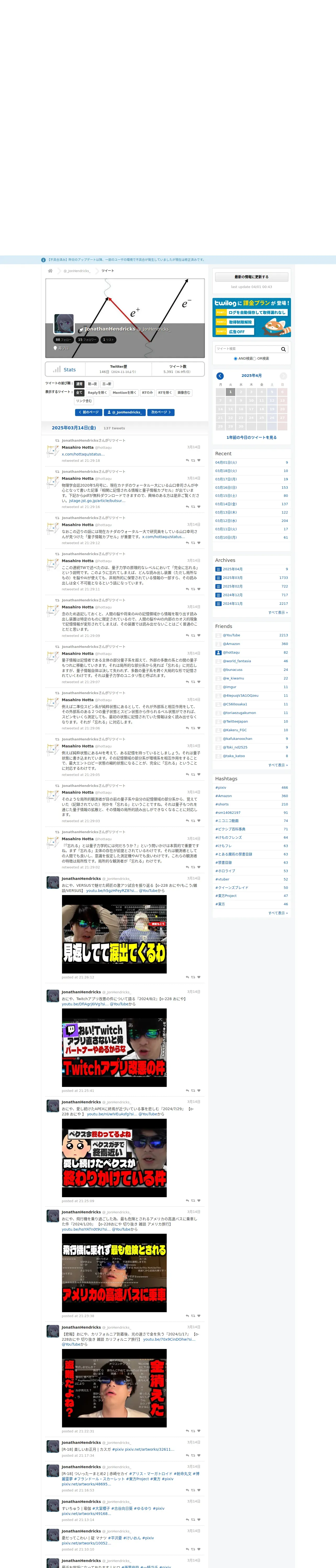
Task: Open @world_fantasia in Friends list
Action: pyautogui.click(x=237, y=661)
